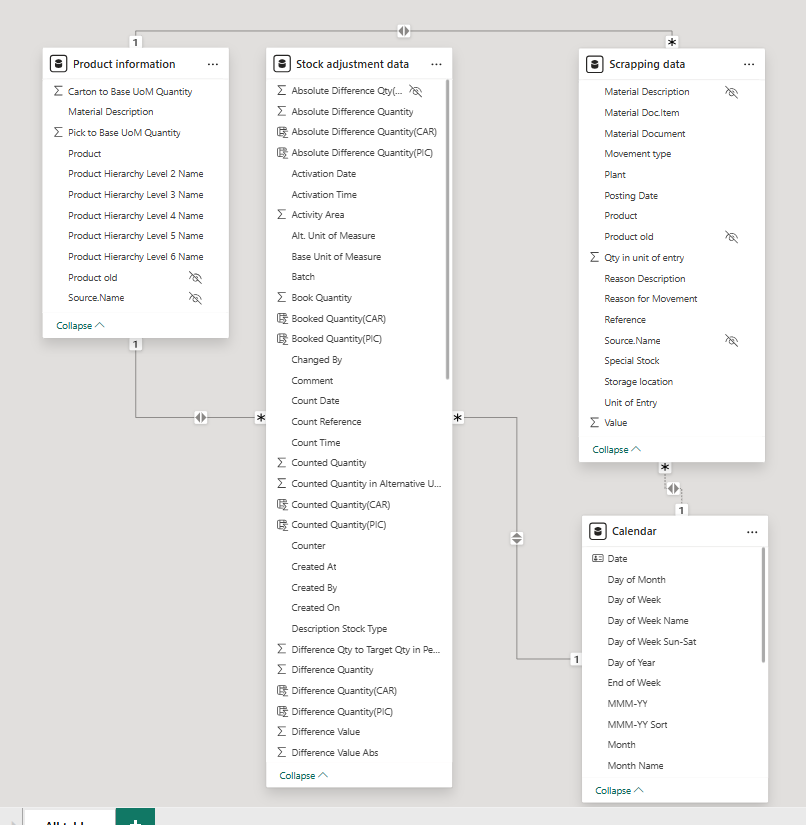Select the Reason for Movement field

click(x=651, y=298)
